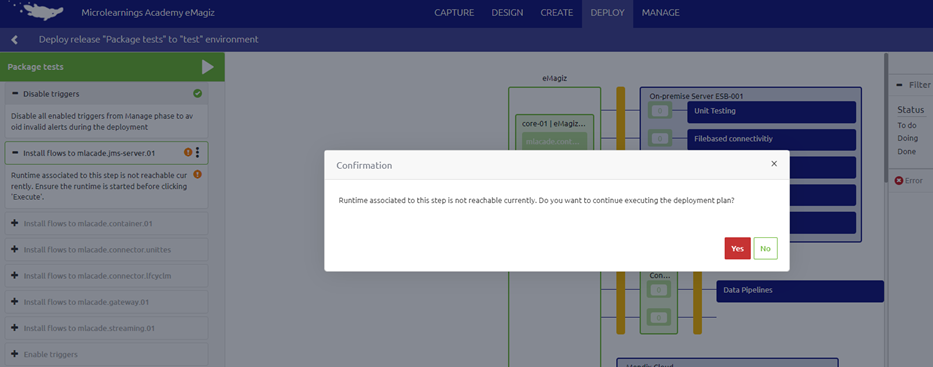Click the Data Pipelines runtime block
The width and height of the screenshot is (933, 367).
800,291
